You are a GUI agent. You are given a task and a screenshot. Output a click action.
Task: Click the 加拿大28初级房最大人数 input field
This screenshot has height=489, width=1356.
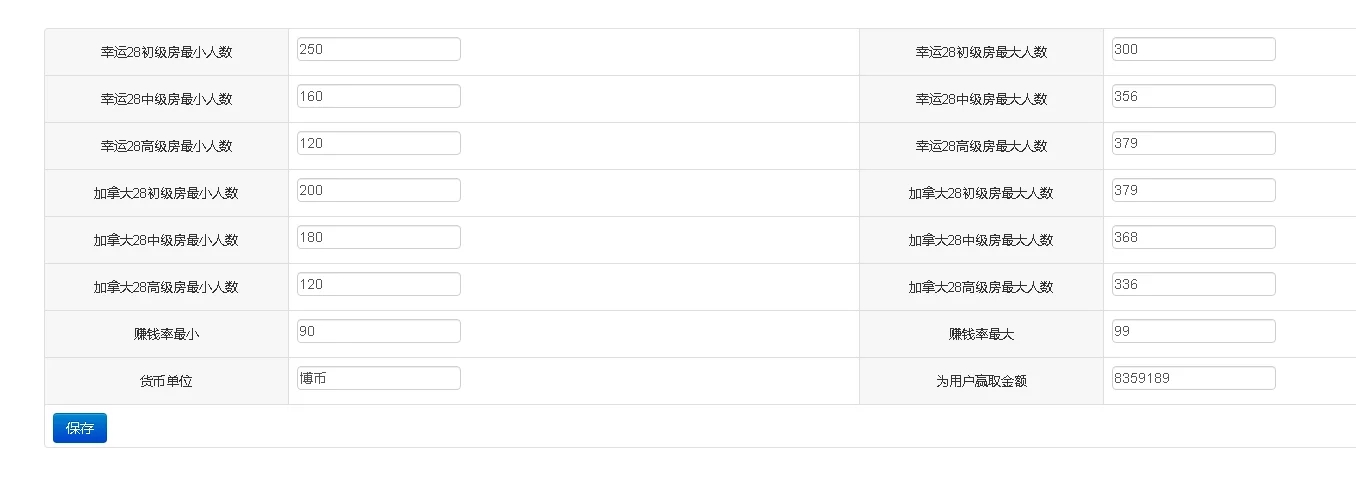pyautogui.click(x=1193, y=190)
